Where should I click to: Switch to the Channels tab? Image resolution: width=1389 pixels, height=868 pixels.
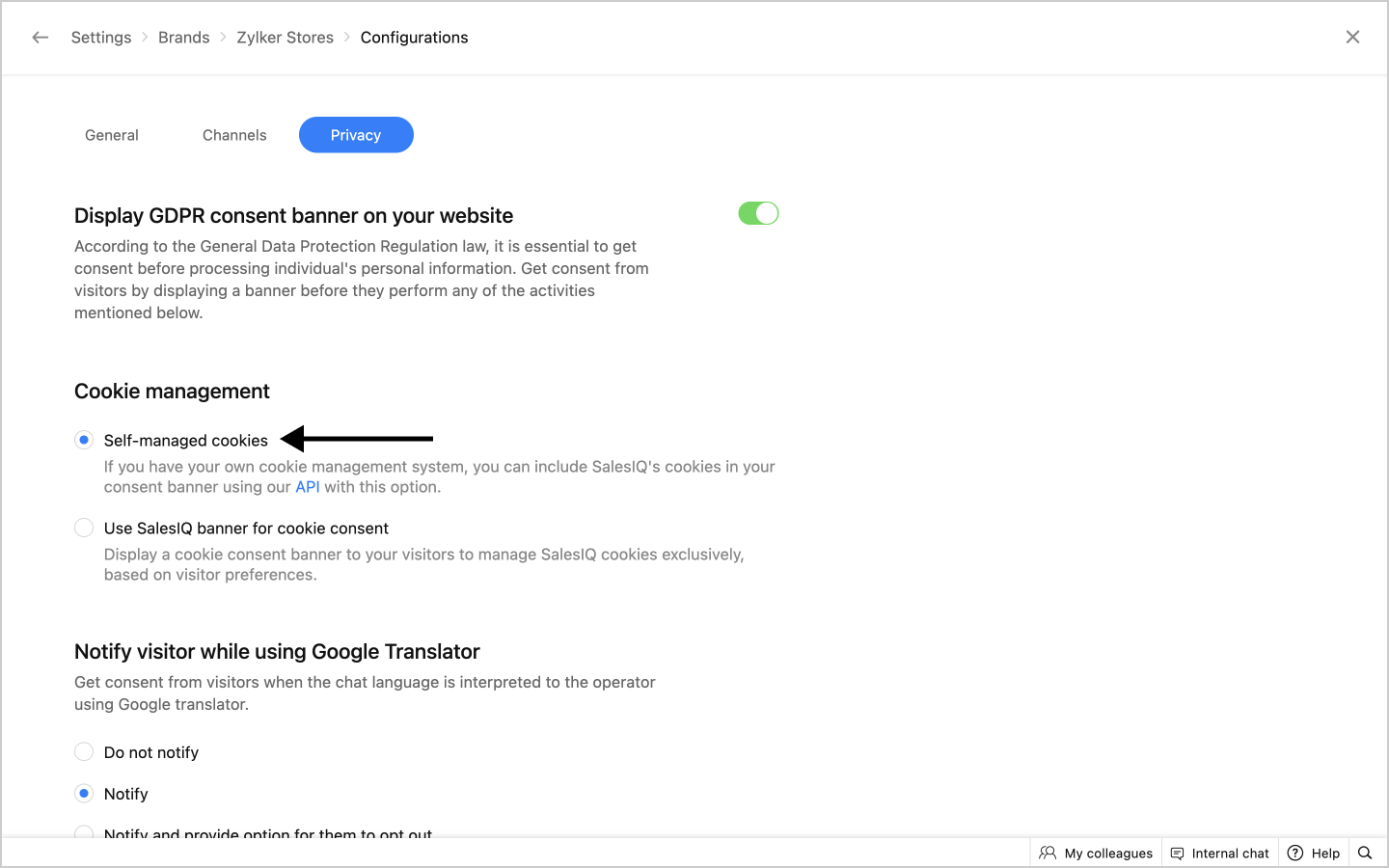pyautogui.click(x=234, y=135)
